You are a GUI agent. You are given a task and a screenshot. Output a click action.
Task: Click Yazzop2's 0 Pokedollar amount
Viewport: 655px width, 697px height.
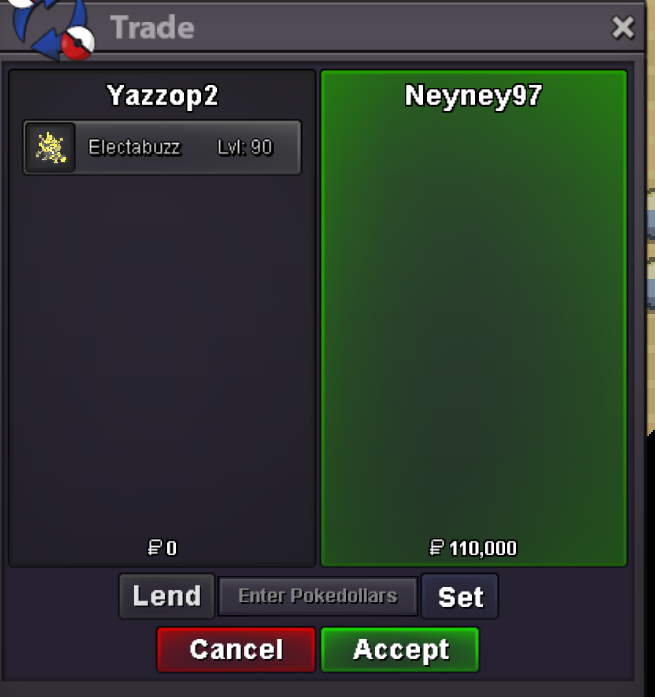pos(172,548)
